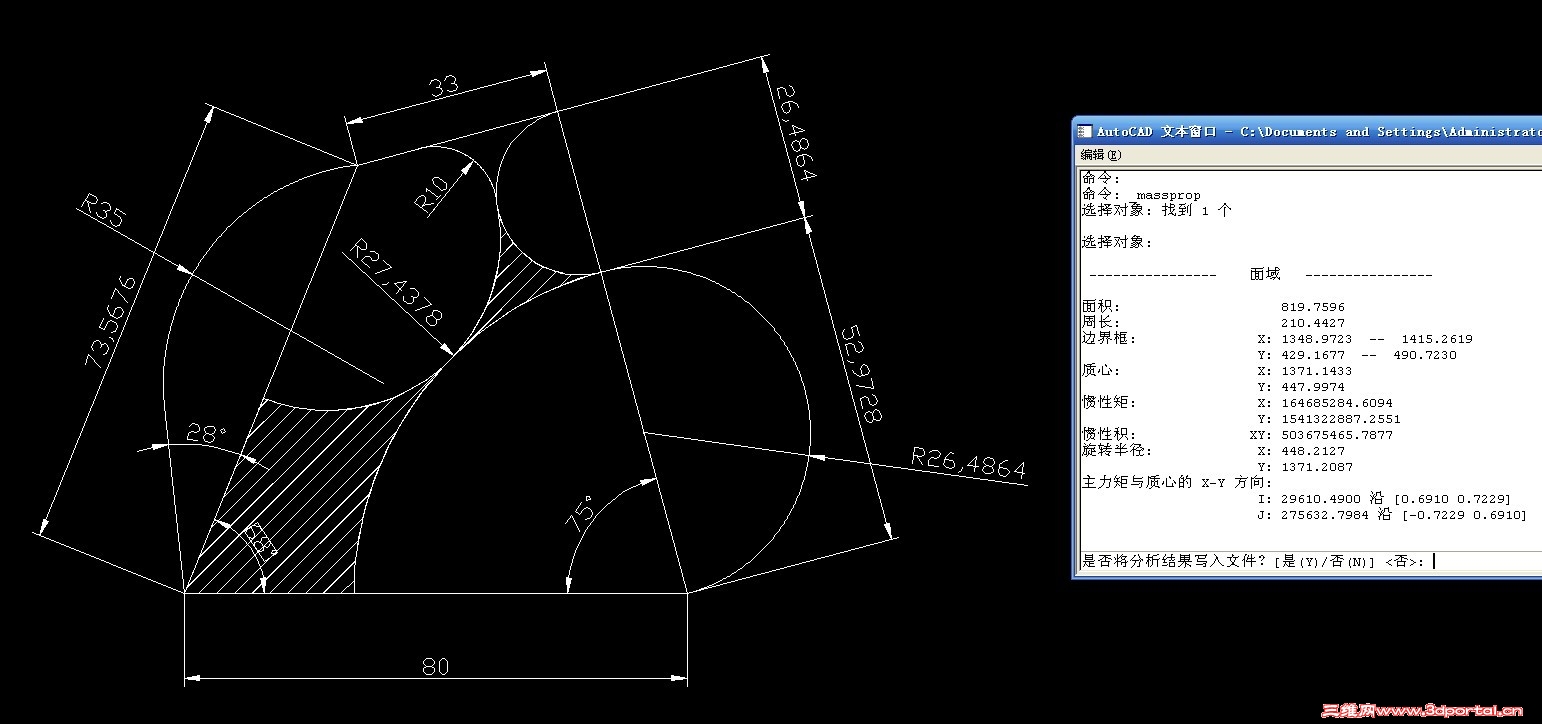The width and height of the screenshot is (1542, 724).
Task: Select the R26,4864 radius dimension text
Action: coord(969,465)
